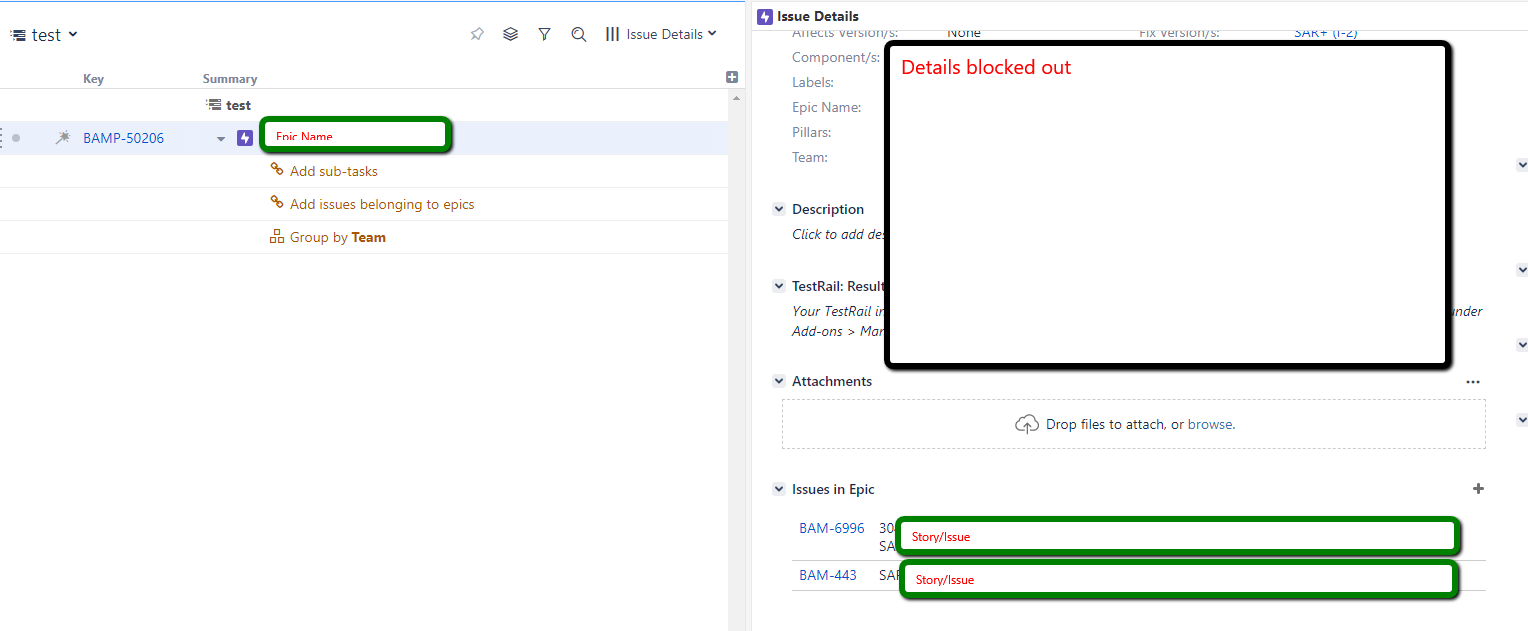Open the test structure selector dropdown
Image resolution: width=1528 pixels, height=631 pixels.
click(44, 35)
